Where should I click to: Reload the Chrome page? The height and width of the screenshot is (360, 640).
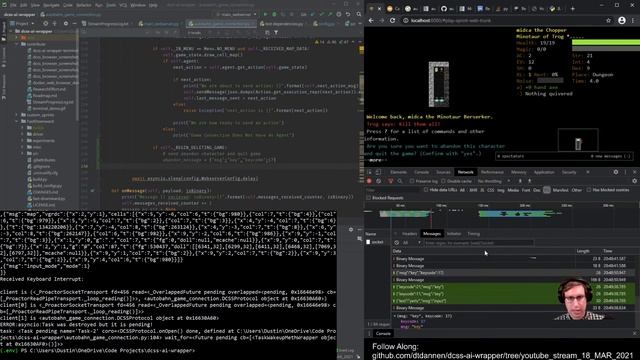pos(393,20)
